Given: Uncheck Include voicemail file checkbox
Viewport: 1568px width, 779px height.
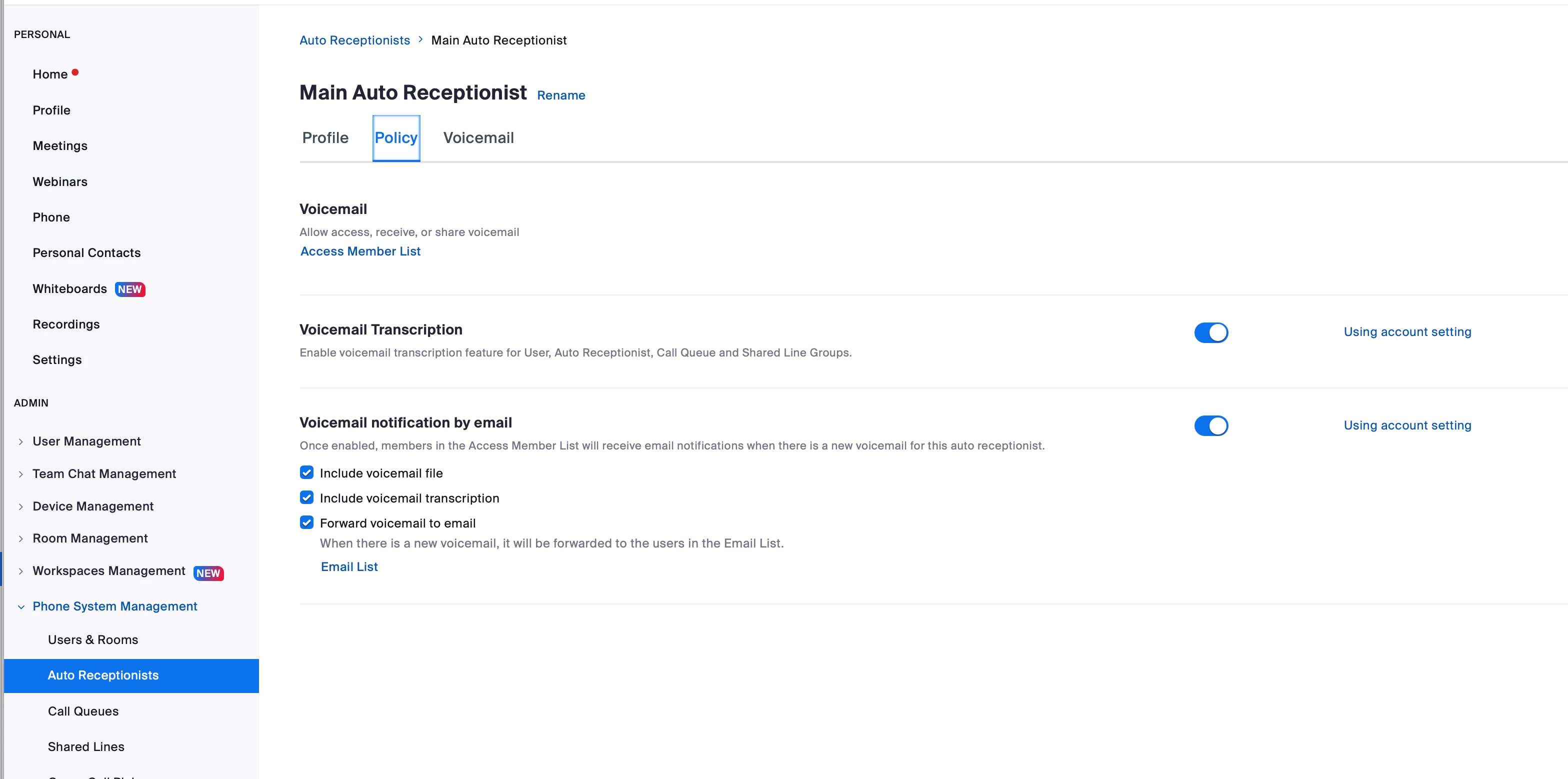Looking at the screenshot, I should tap(307, 472).
